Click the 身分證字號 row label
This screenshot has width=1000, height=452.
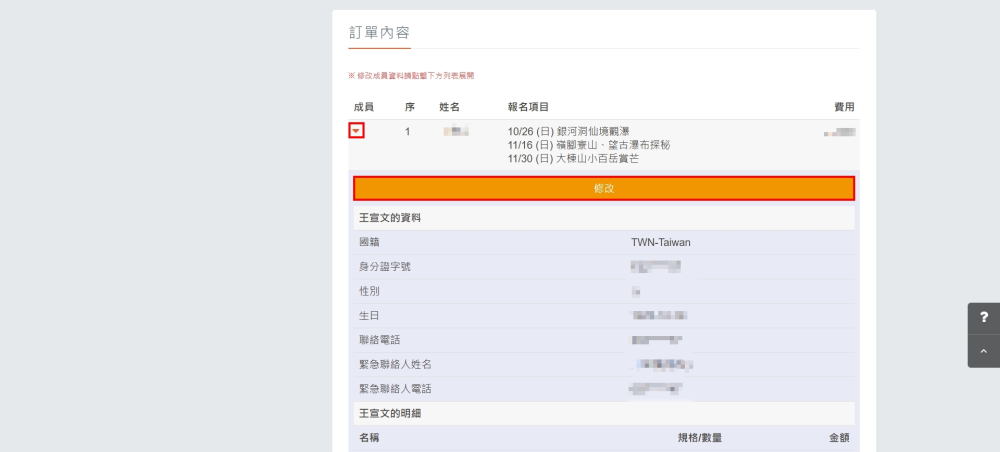[384, 267]
